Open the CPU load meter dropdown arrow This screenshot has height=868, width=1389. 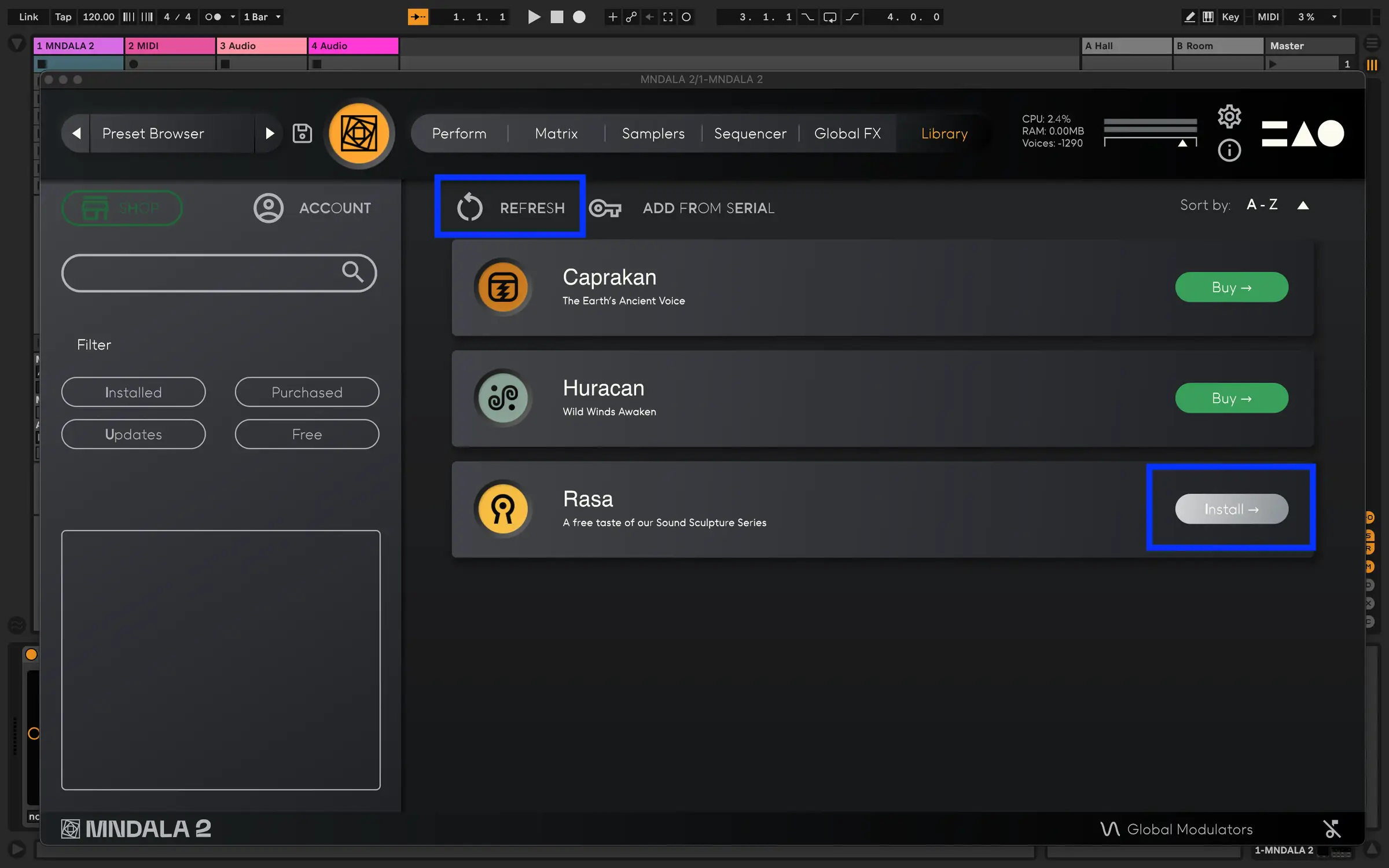click(1335, 17)
